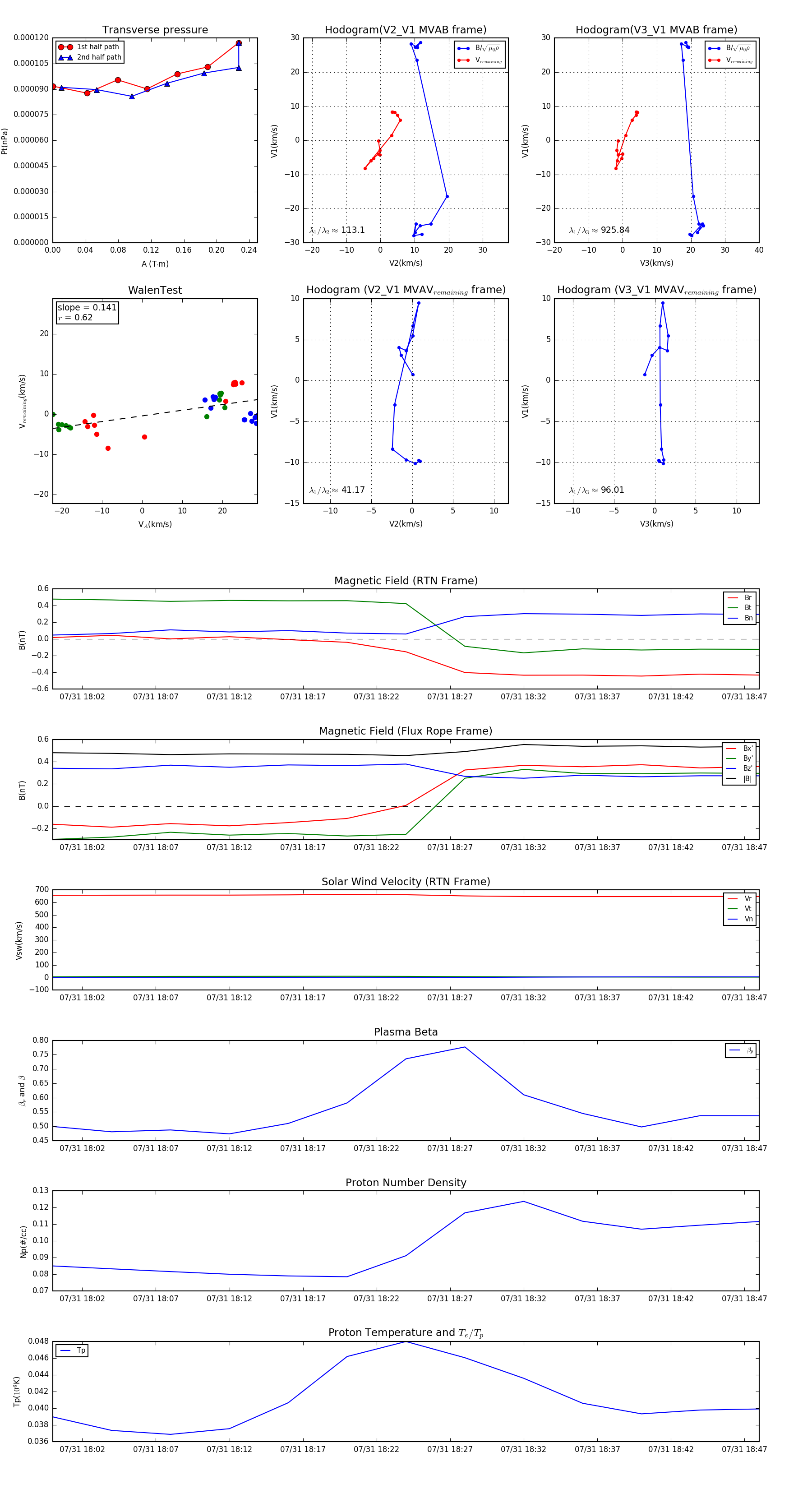Click the 'Hodogram(V3_V1 MVAB frame)' title
812x1489 pixels.
[x=656, y=30]
